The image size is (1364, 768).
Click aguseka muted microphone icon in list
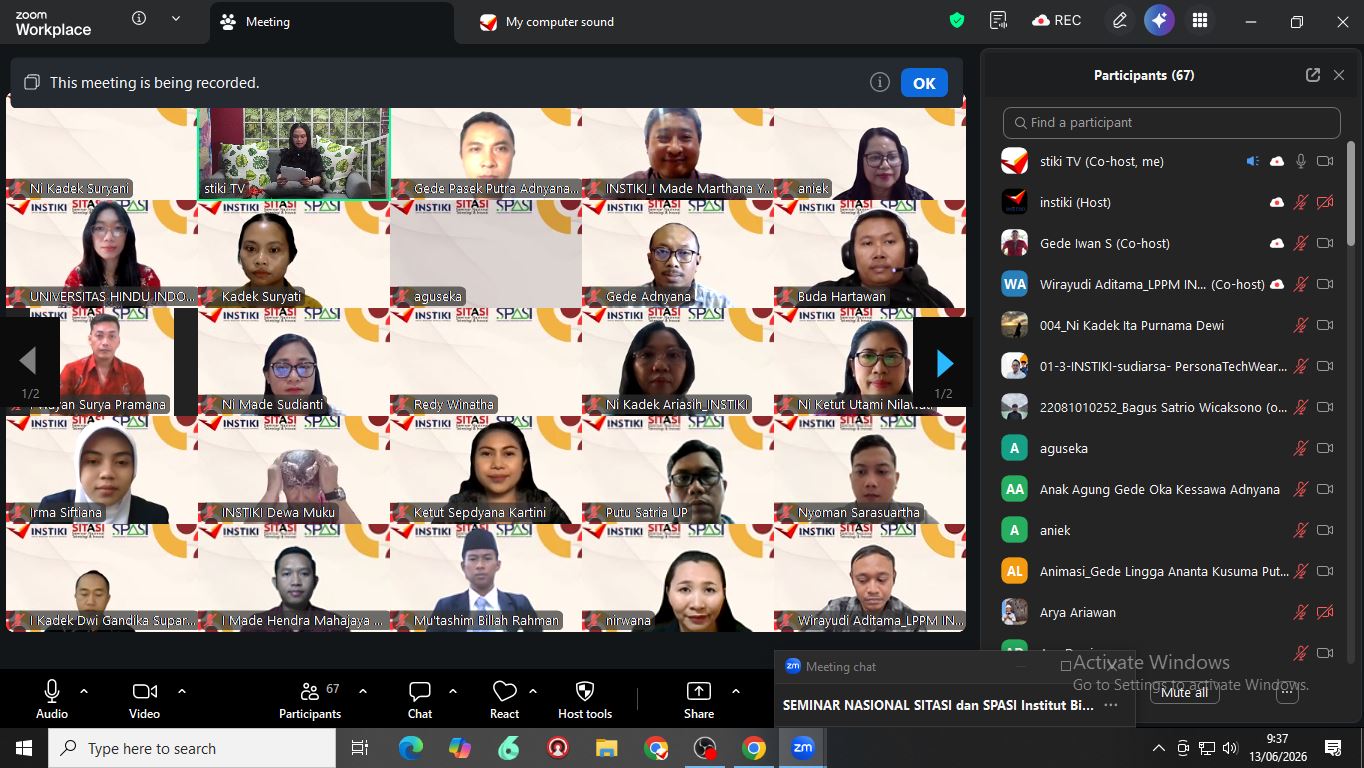[x=1301, y=448]
